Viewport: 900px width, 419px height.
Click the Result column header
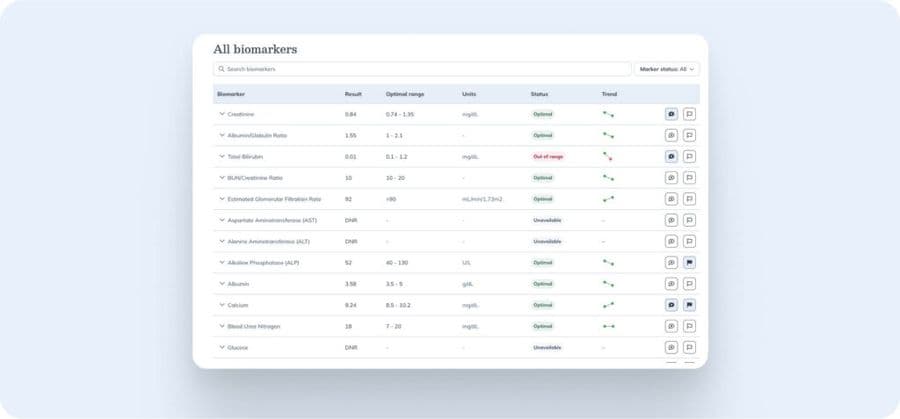click(353, 94)
